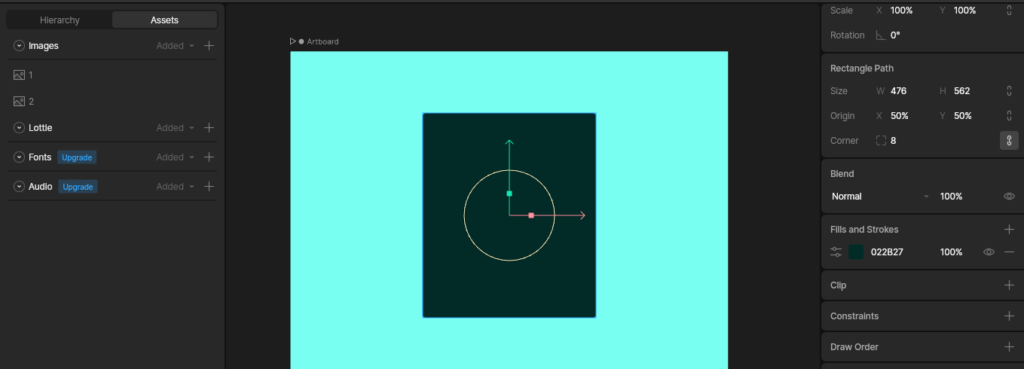Add a Draw Order rule
The image size is (1024, 369).
point(1009,347)
